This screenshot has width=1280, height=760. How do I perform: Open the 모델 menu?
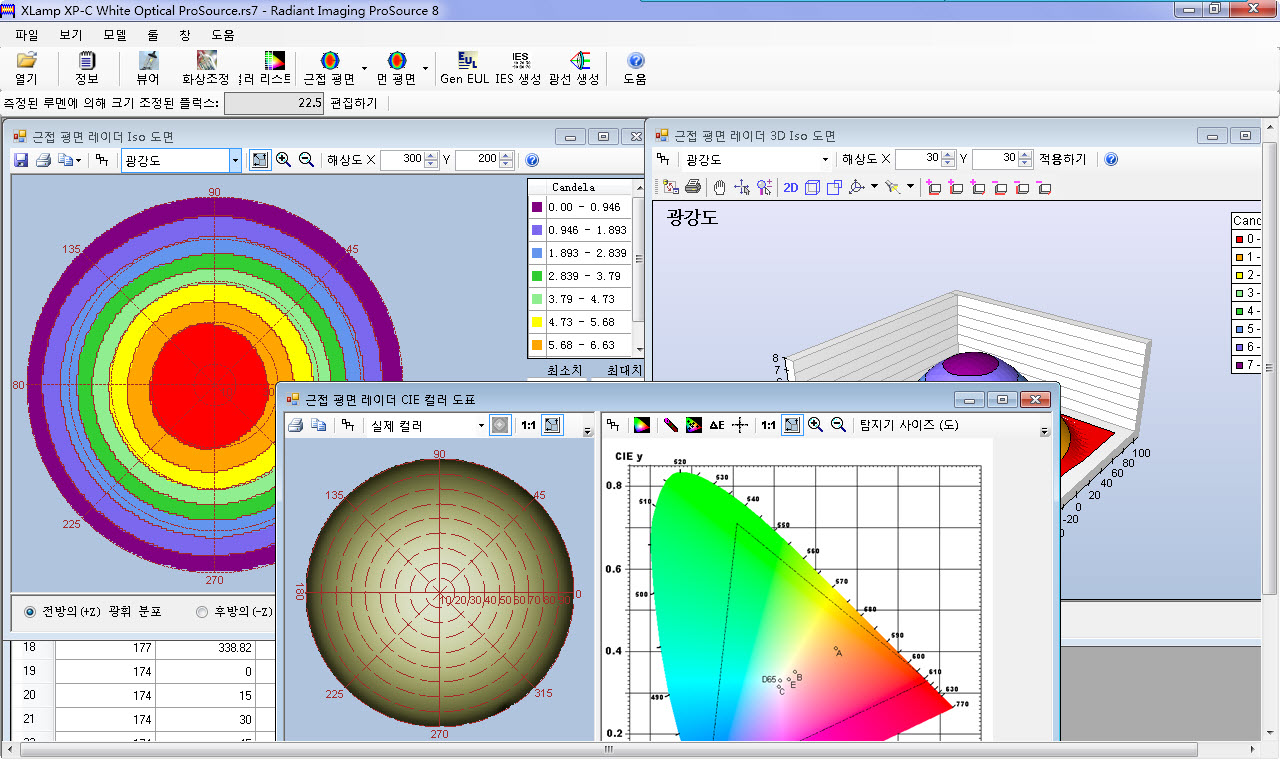[115, 35]
